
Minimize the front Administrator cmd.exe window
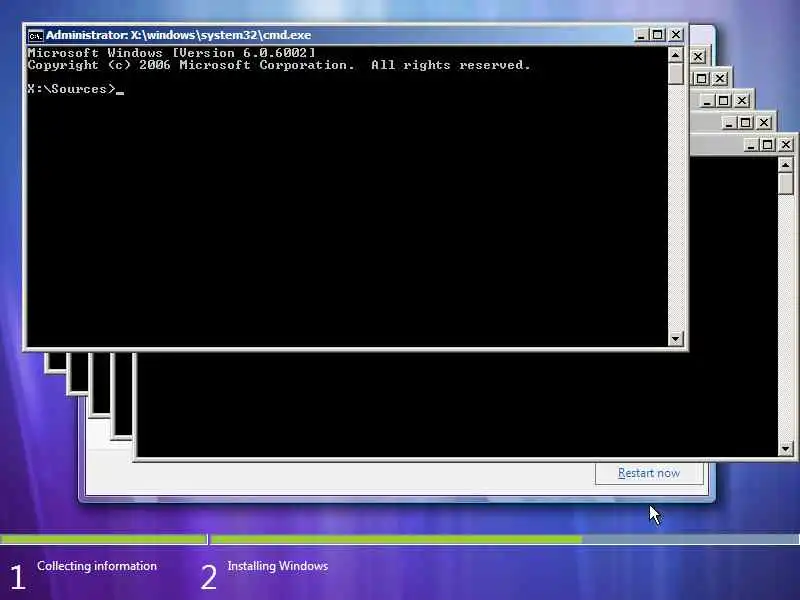point(641,35)
